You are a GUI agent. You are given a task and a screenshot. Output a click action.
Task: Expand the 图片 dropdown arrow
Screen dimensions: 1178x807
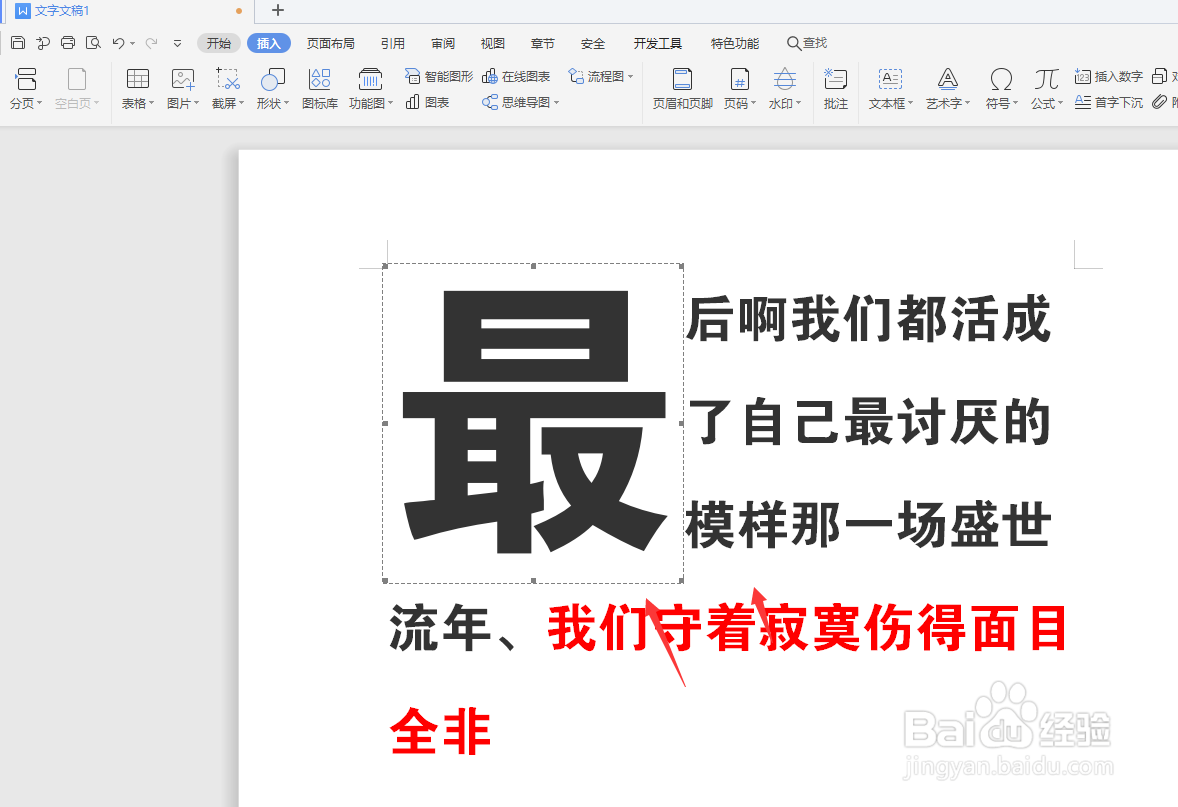(x=197, y=103)
